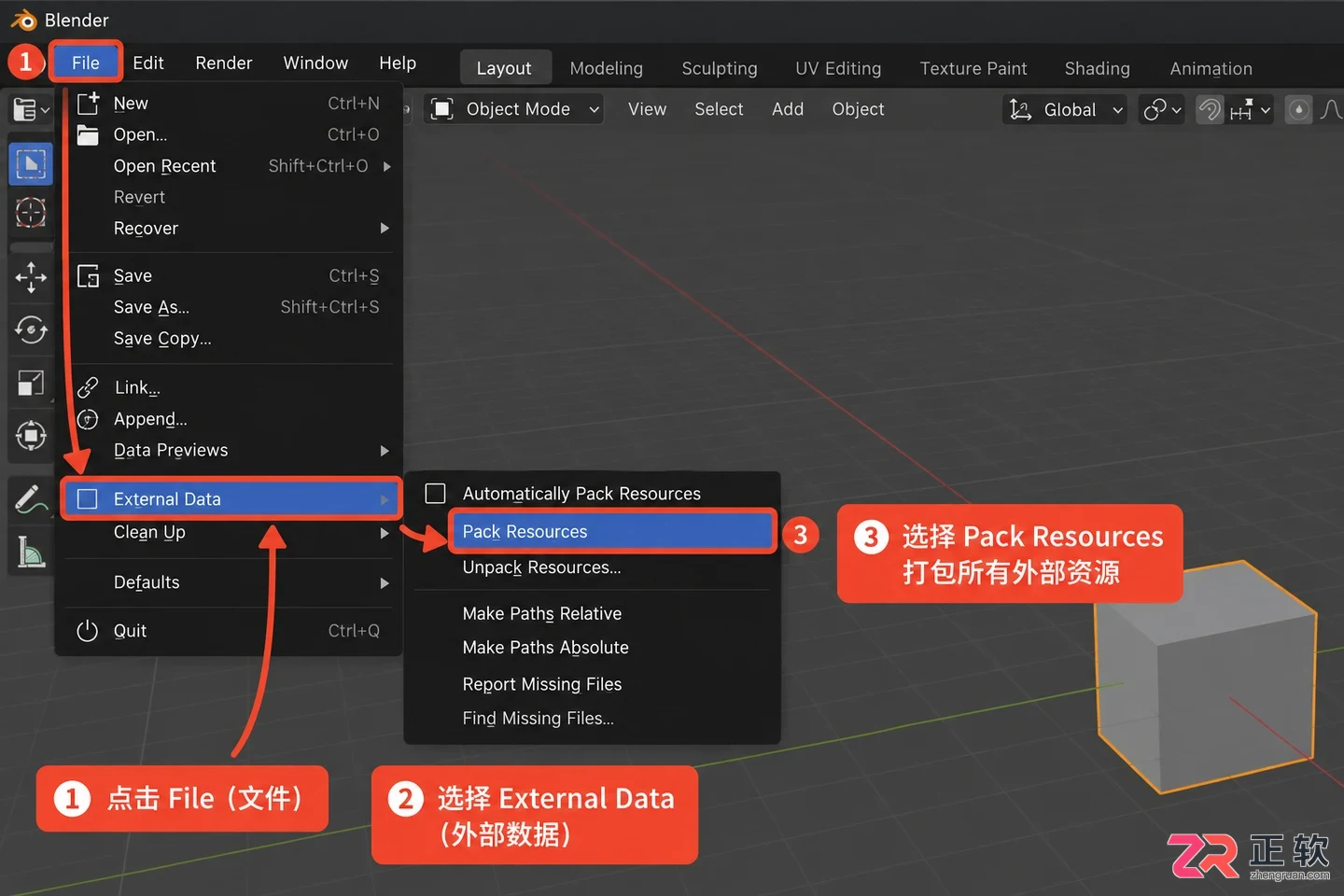The image size is (1344, 896).
Task: Open the pivot point dropdown
Action: pyautogui.click(x=1162, y=110)
